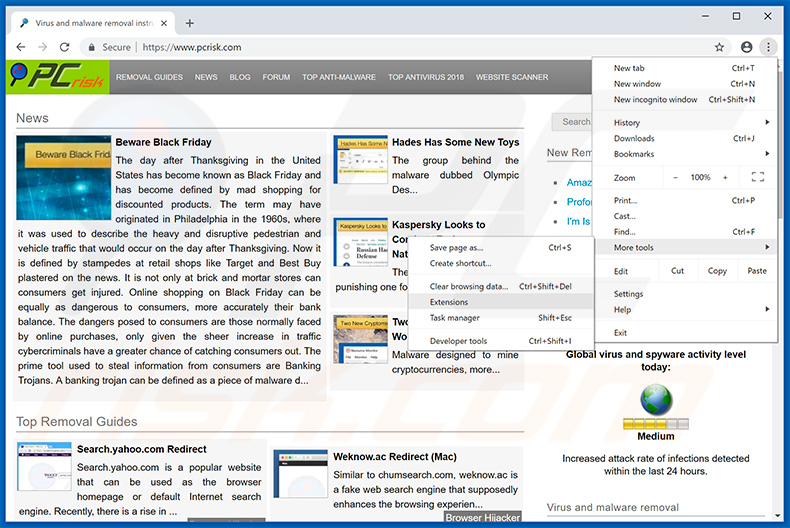This screenshot has height=528, width=790.
Task: Open FORUM nav link
Action: pyautogui.click(x=276, y=77)
